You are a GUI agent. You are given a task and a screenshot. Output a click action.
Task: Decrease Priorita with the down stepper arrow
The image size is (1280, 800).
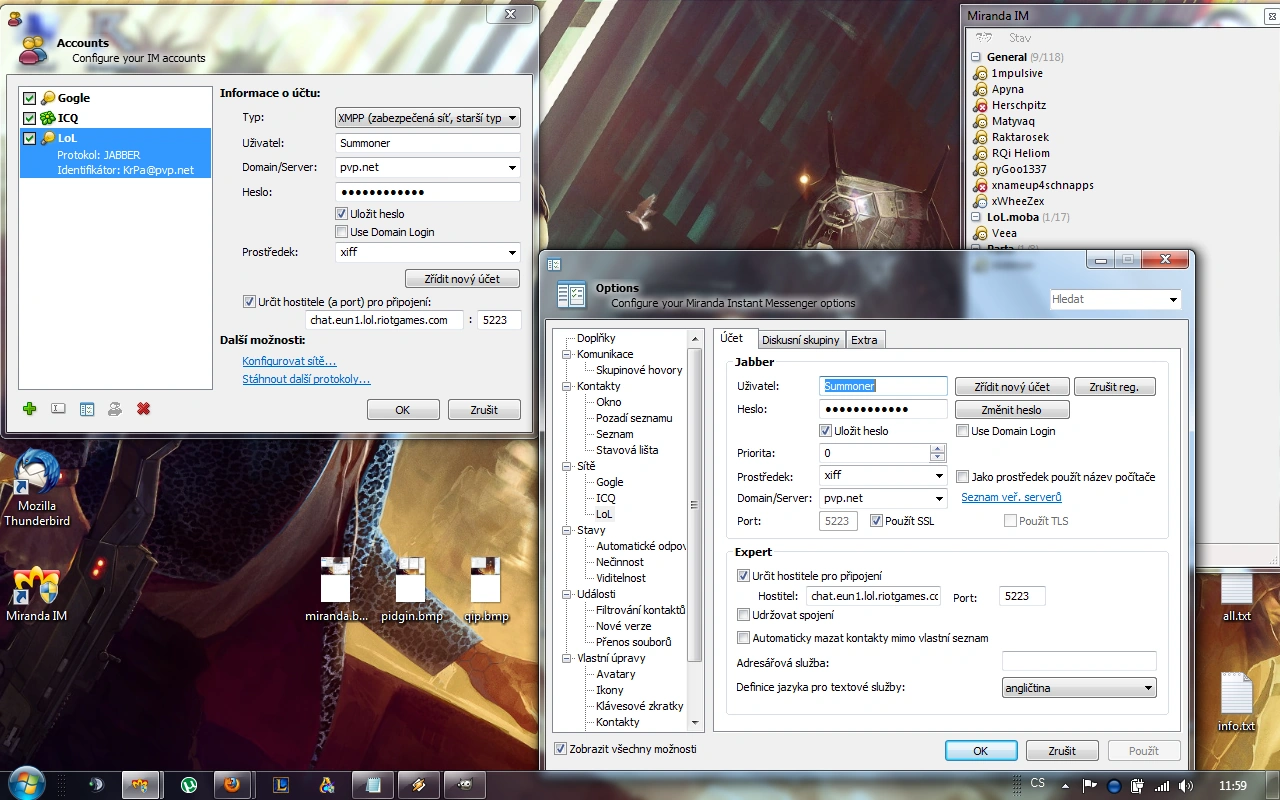(x=937, y=458)
